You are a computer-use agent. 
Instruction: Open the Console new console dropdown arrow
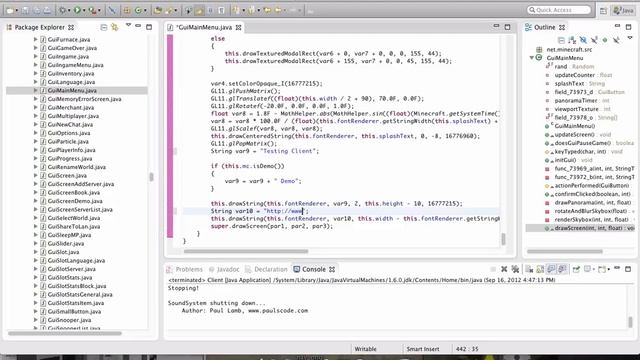click(609, 269)
